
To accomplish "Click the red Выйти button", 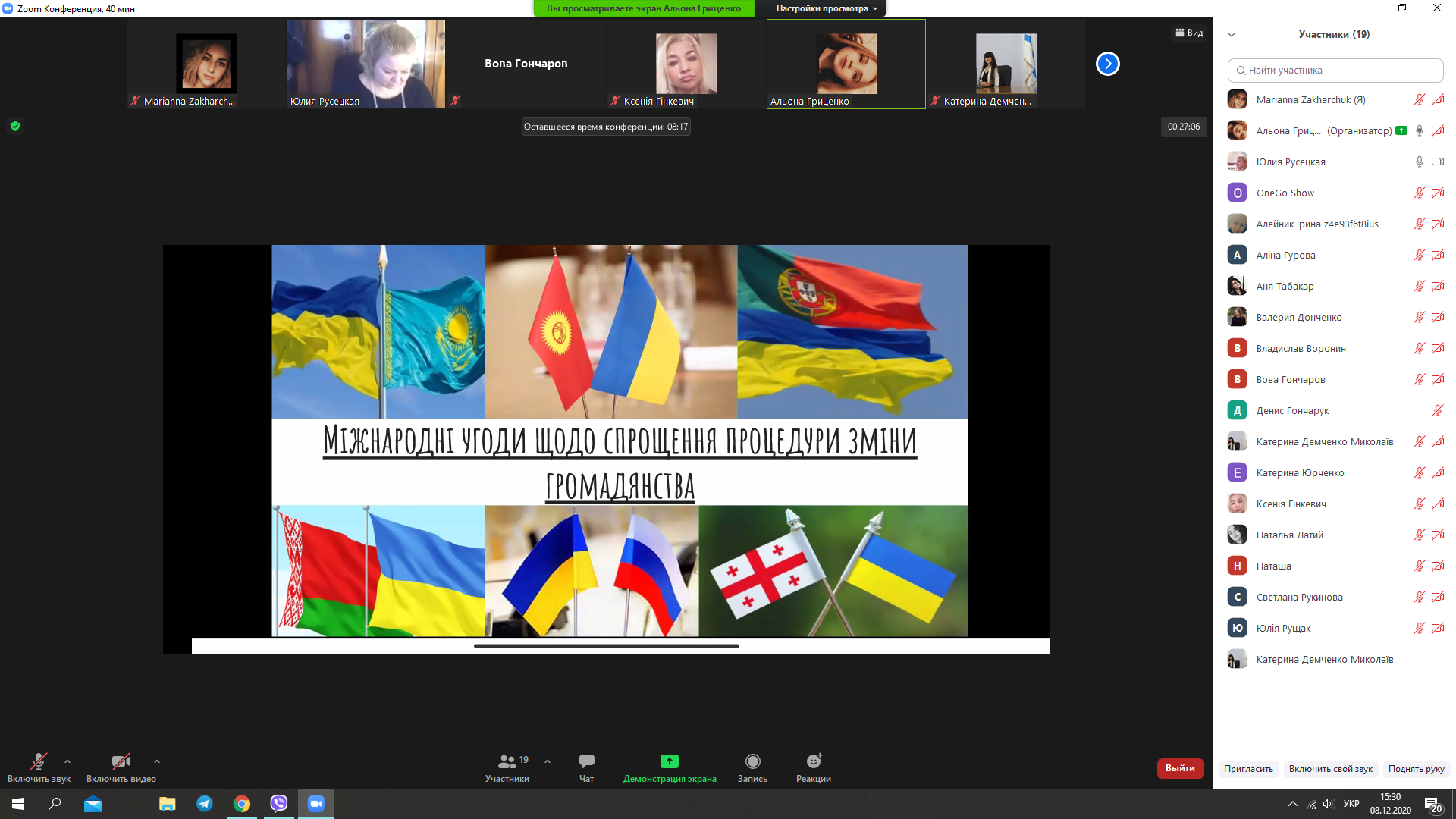I will pos(1180,768).
